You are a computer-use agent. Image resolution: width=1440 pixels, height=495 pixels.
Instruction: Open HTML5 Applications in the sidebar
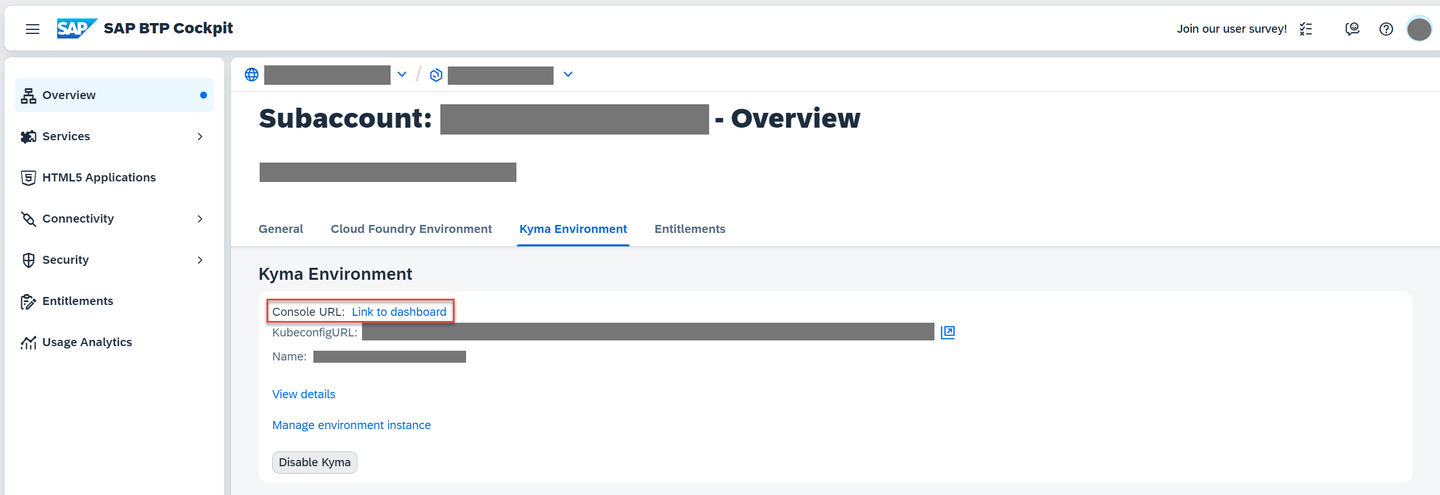[x=114, y=177]
